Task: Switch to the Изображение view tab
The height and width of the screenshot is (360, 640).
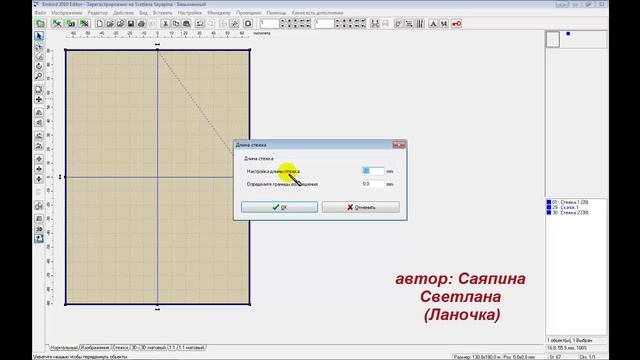Action: tap(95, 348)
